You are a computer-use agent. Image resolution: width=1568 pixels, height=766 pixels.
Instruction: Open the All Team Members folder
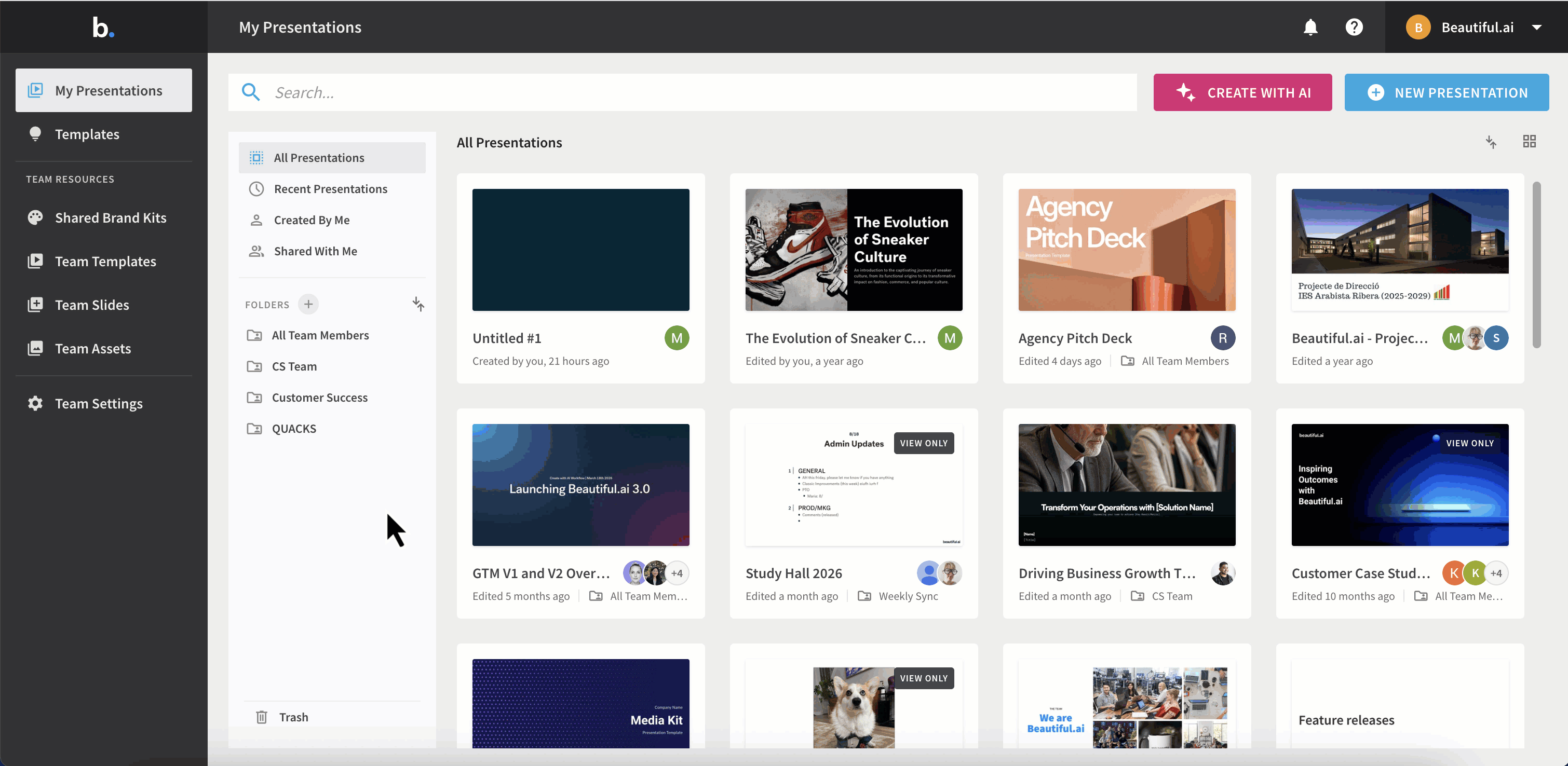(332, 336)
